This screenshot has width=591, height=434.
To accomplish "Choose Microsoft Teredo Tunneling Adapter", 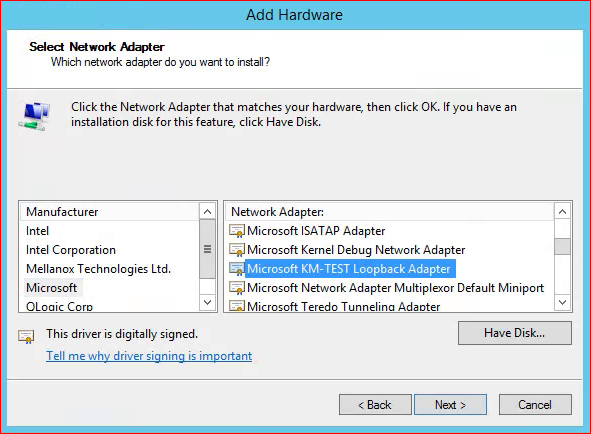I will pyautogui.click(x=343, y=306).
